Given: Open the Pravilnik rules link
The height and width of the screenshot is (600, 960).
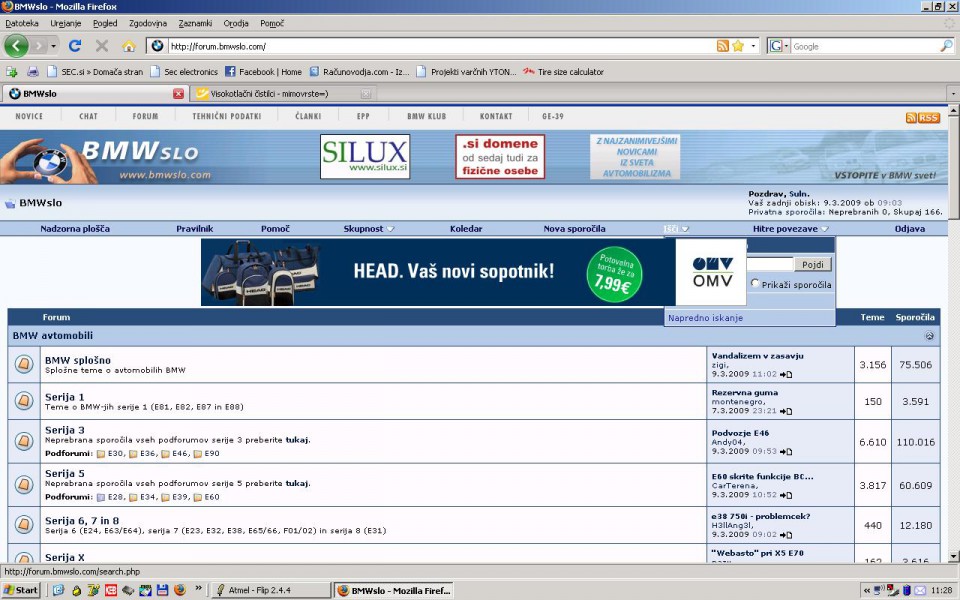Looking at the screenshot, I should (195, 229).
